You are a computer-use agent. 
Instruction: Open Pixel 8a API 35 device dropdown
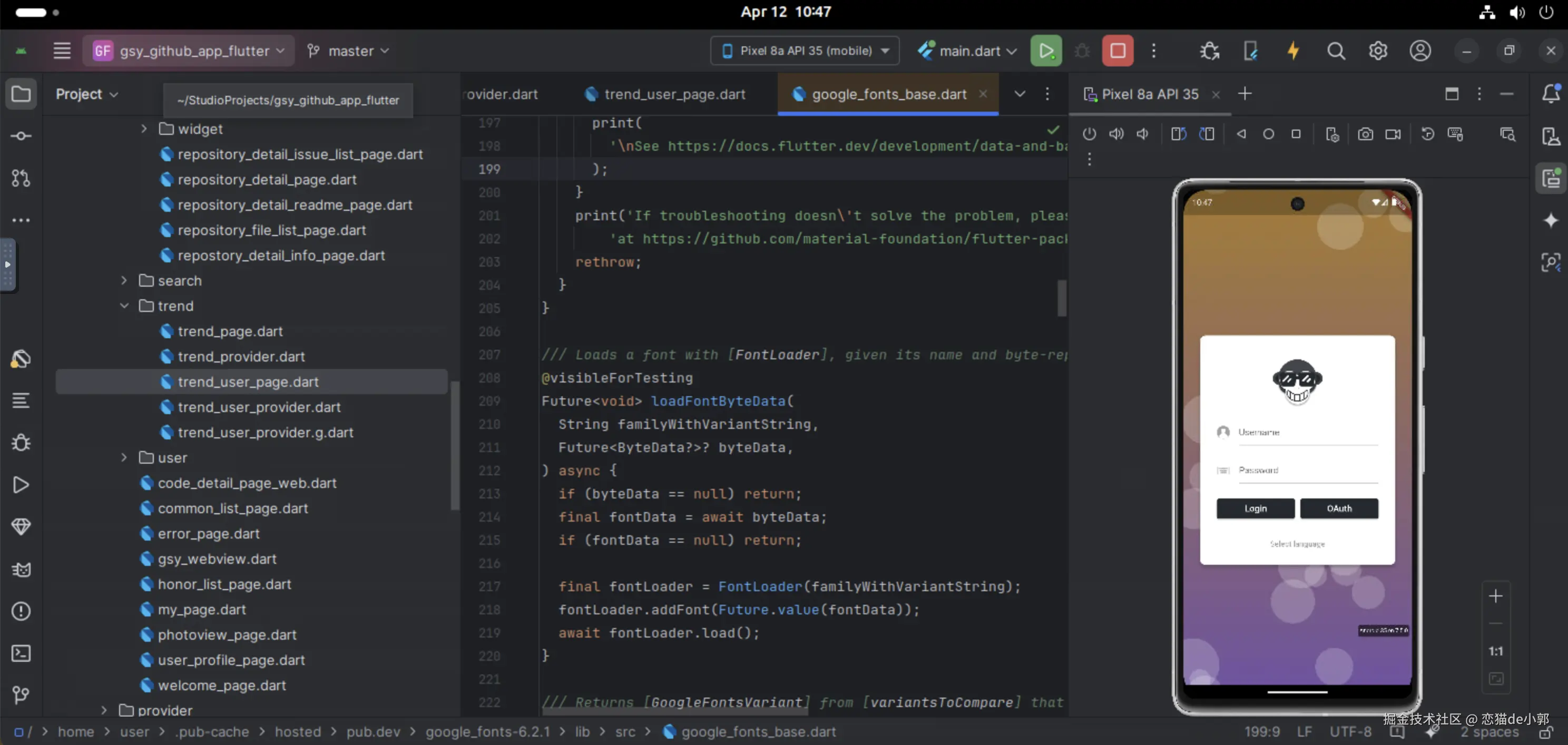805,51
